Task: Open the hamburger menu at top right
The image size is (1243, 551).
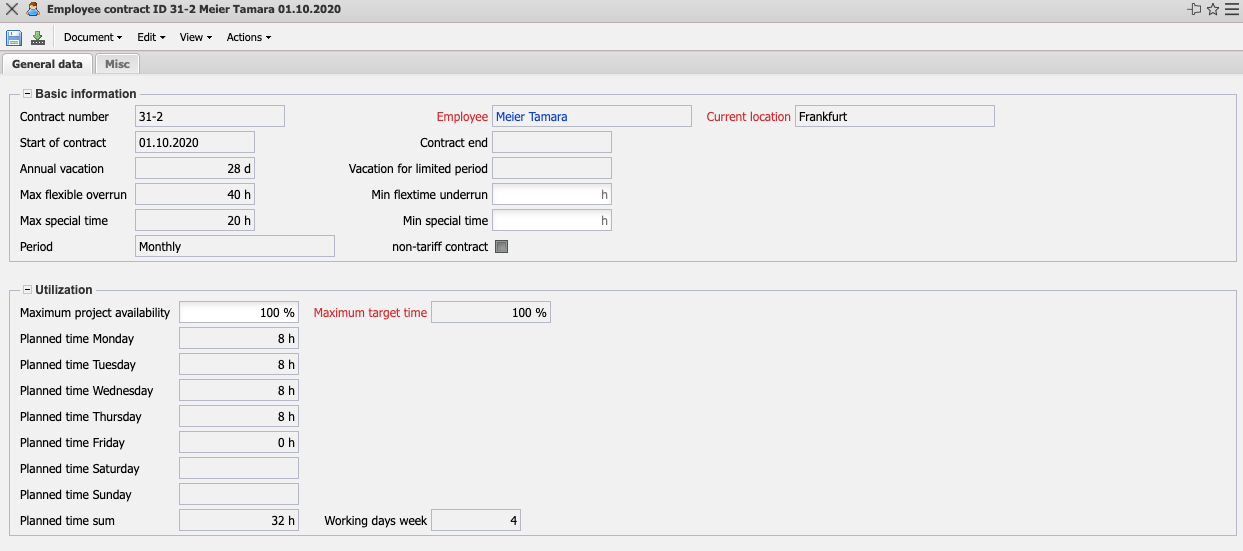Action: point(1231,9)
